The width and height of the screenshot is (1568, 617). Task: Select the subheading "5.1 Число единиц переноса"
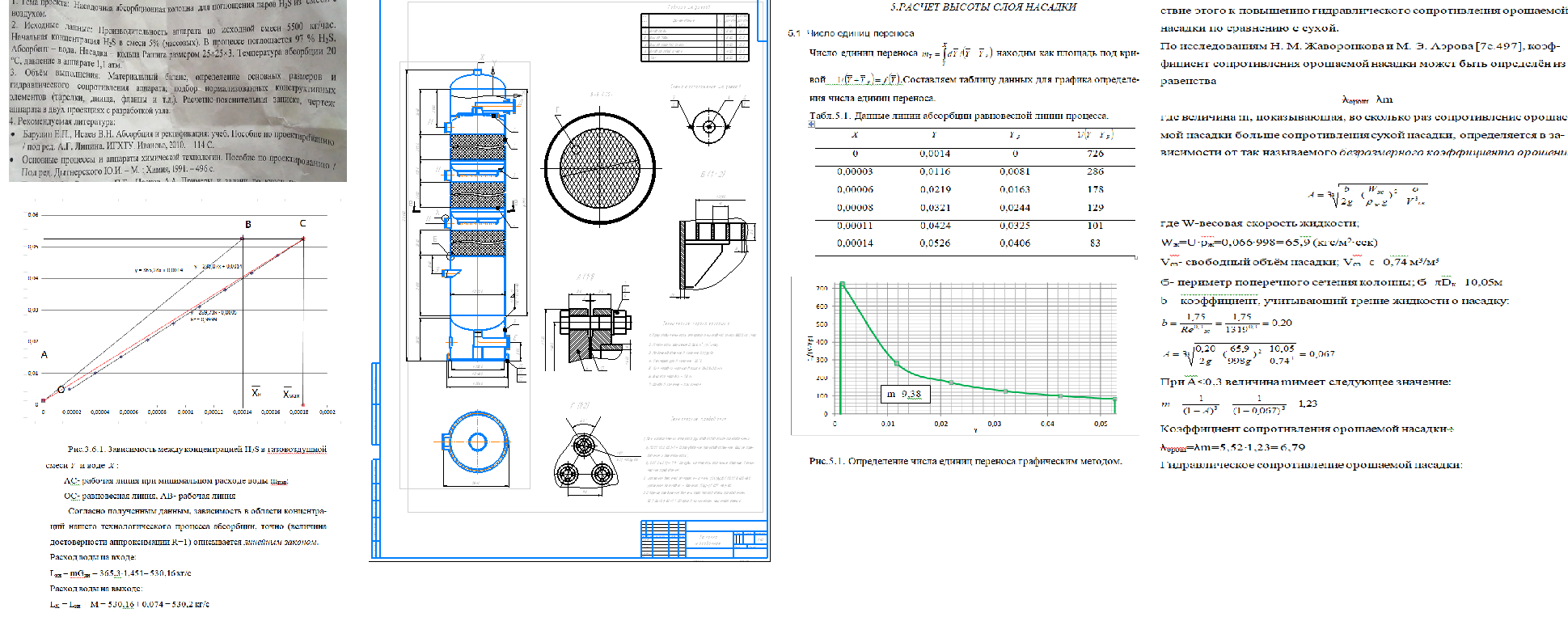coord(851,33)
